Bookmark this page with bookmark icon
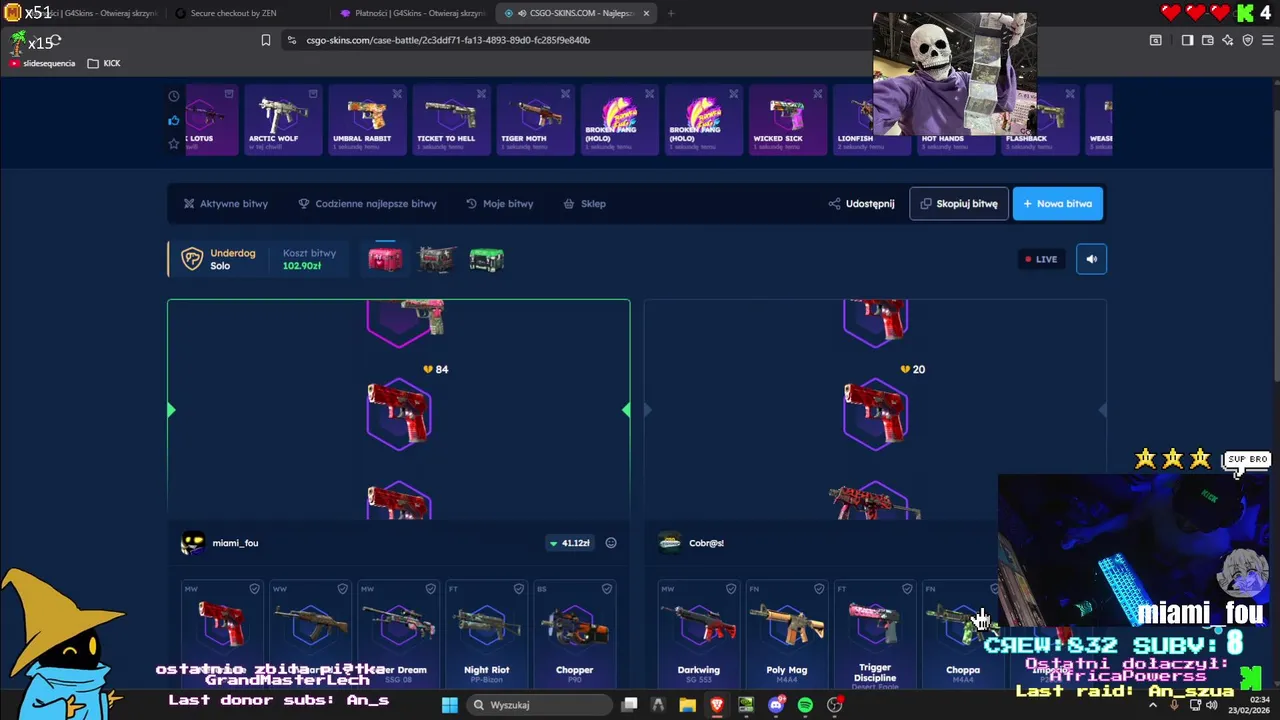This screenshot has width=1280, height=720. click(x=265, y=40)
